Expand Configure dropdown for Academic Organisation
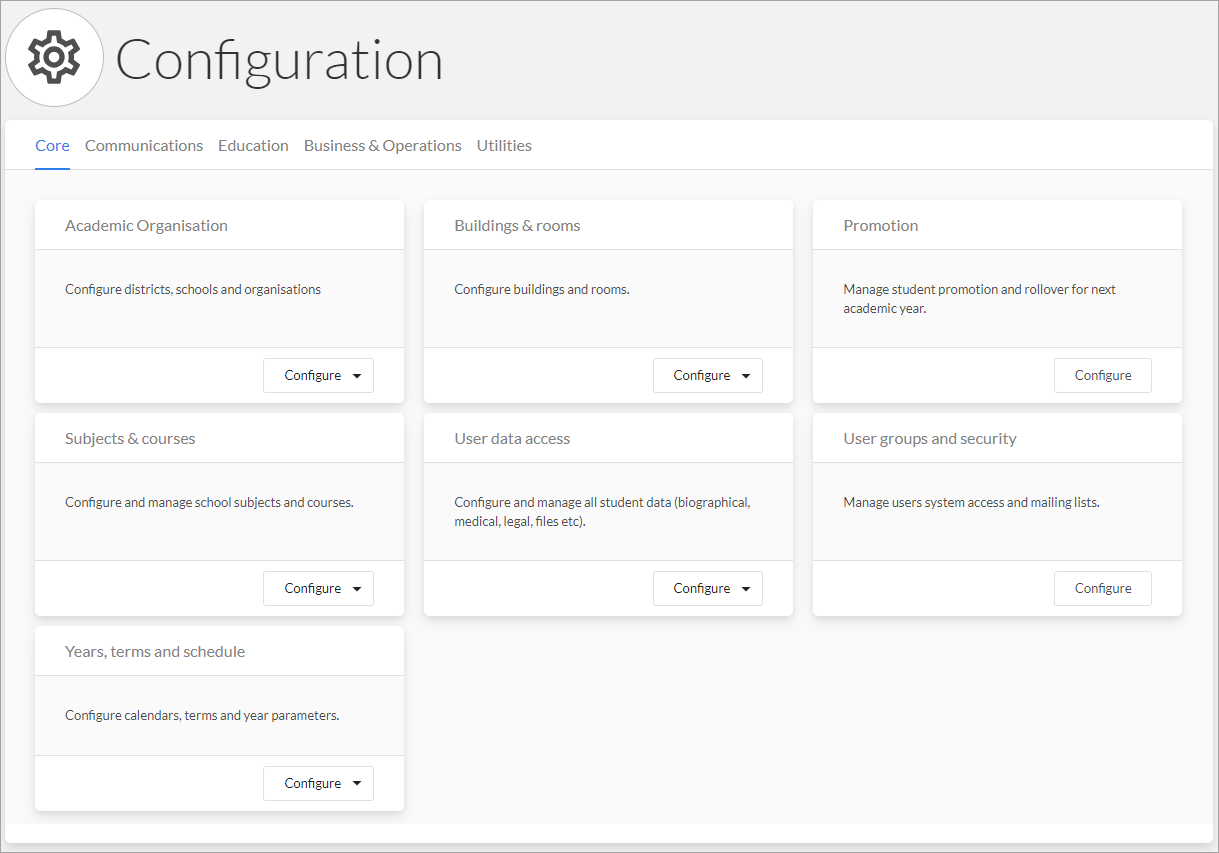Image resolution: width=1219 pixels, height=853 pixels. click(x=318, y=376)
